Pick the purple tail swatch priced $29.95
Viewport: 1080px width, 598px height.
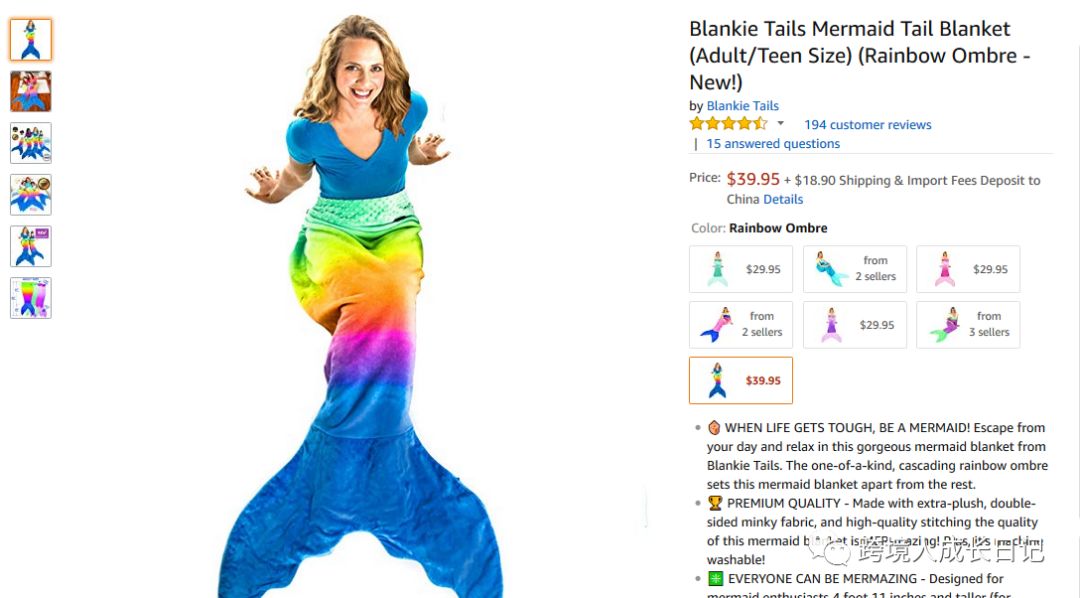click(855, 324)
